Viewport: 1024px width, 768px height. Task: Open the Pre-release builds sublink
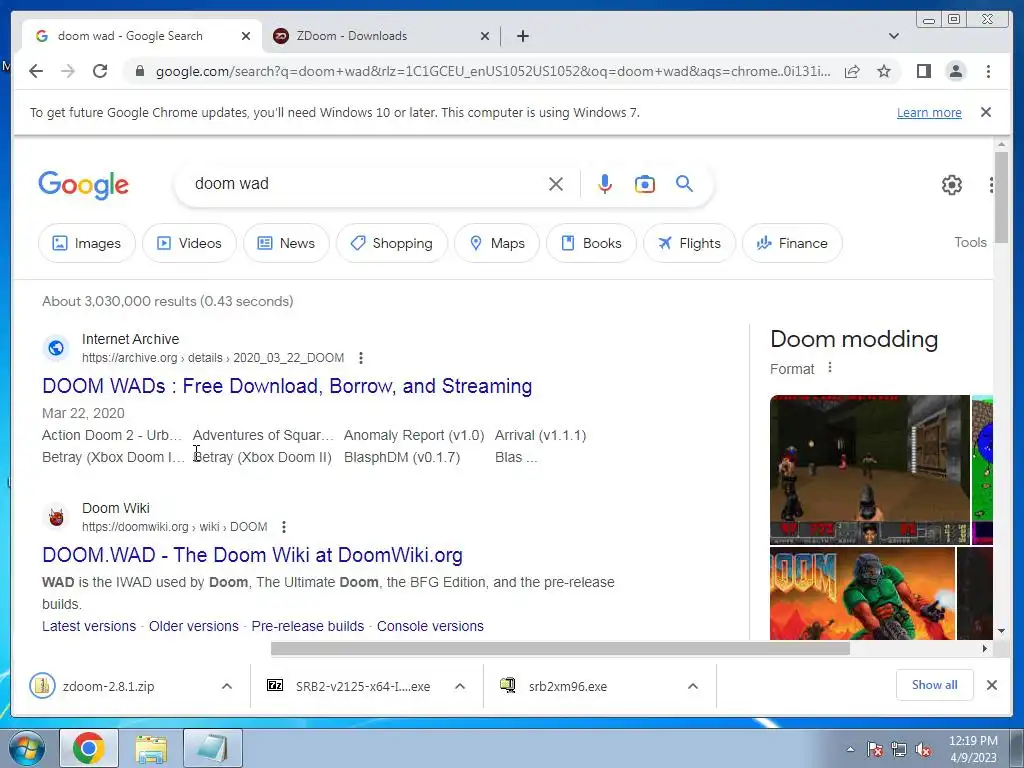308,626
